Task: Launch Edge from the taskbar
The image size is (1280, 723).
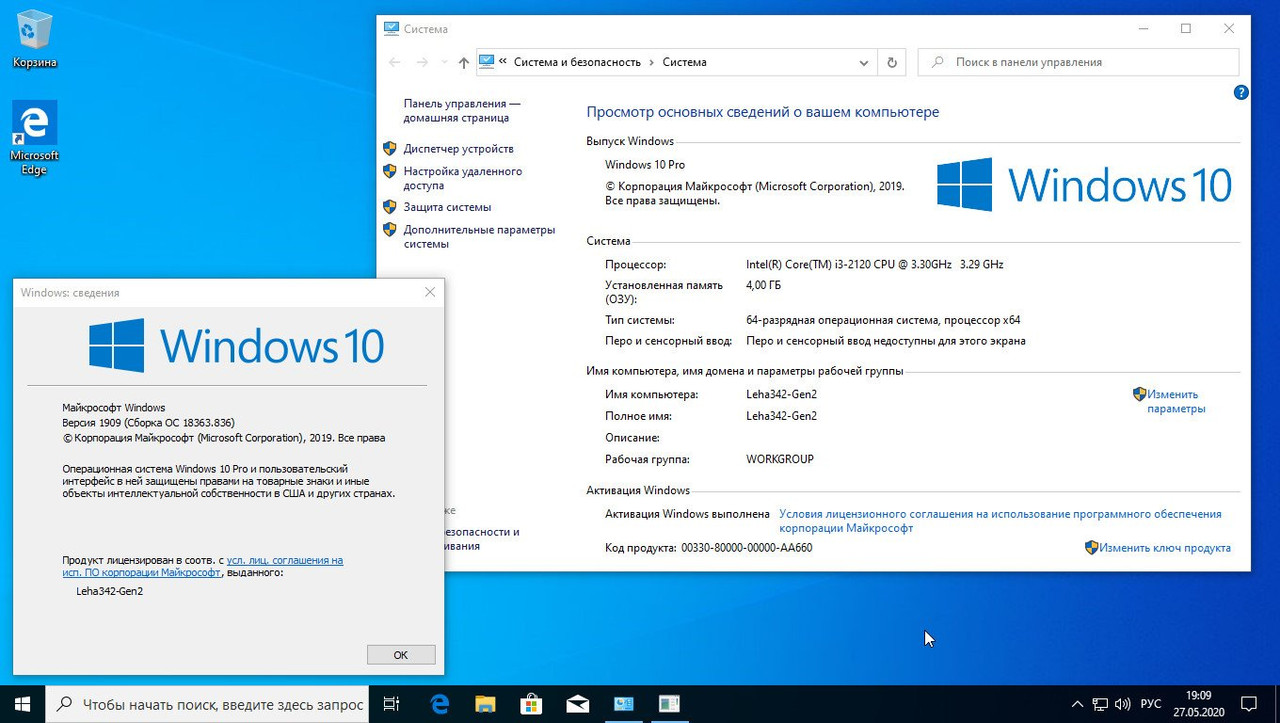Action: [439, 704]
